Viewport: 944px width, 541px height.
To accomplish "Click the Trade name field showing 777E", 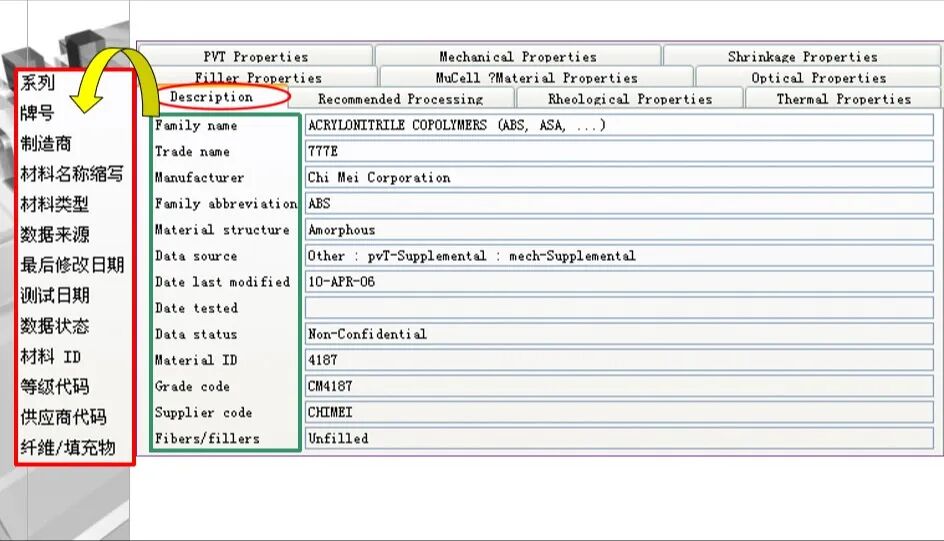I will click(x=618, y=152).
